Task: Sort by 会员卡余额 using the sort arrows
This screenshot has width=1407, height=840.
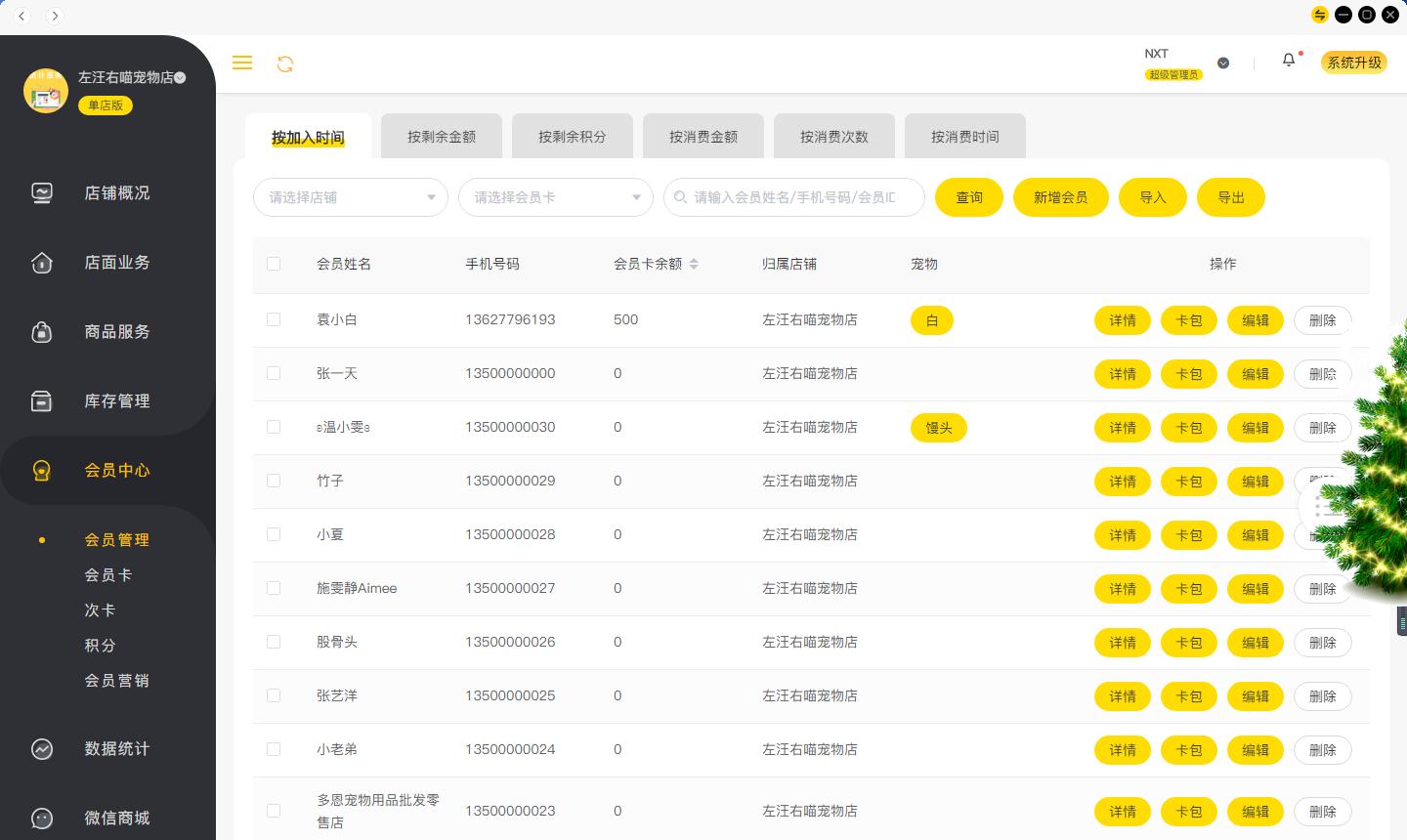Action: (x=694, y=264)
